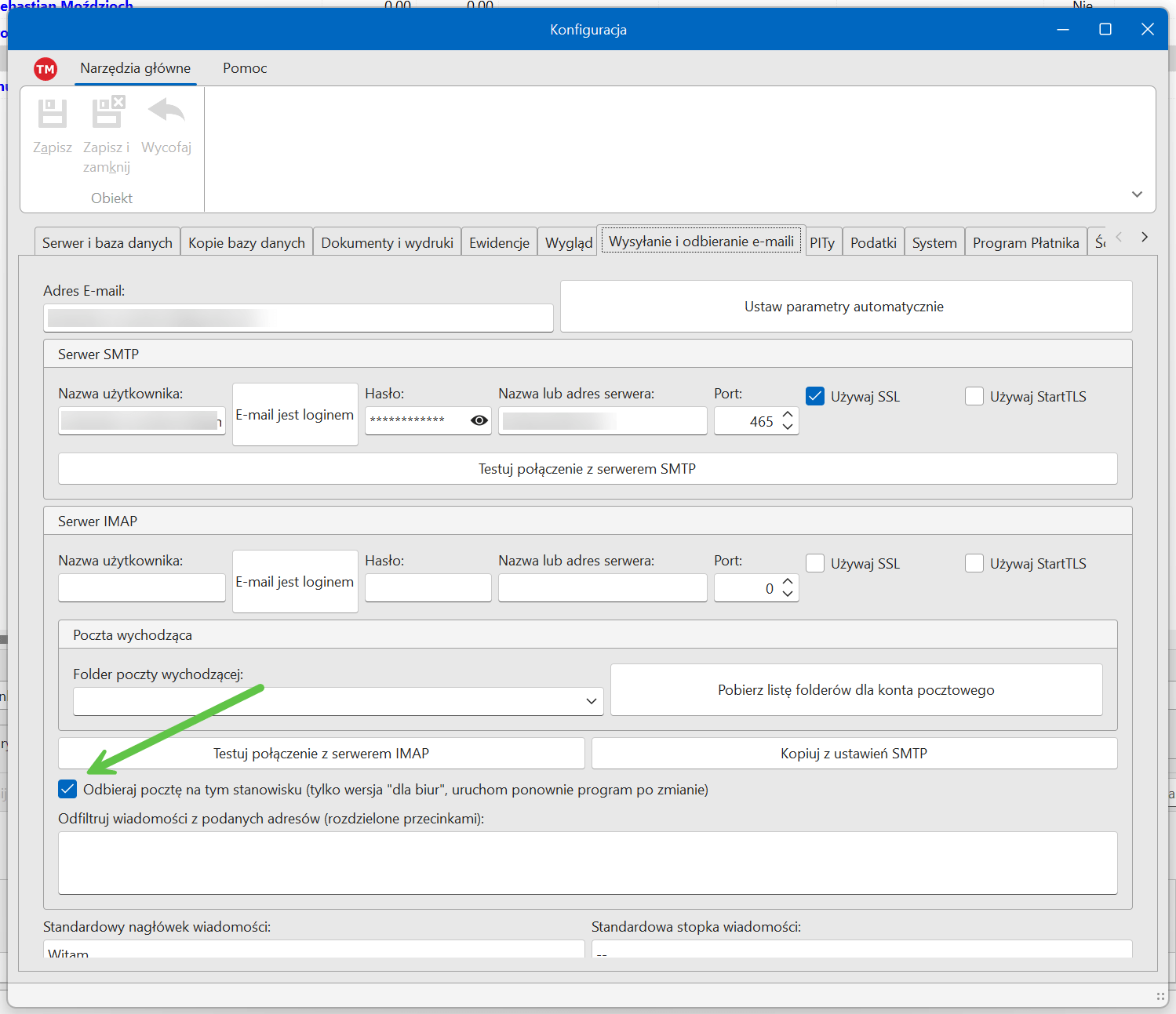Viewport: 1176px width, 1014px height.
Task: Enable Używaj StartTLS for IMAP server
Action: coord(974,563)
